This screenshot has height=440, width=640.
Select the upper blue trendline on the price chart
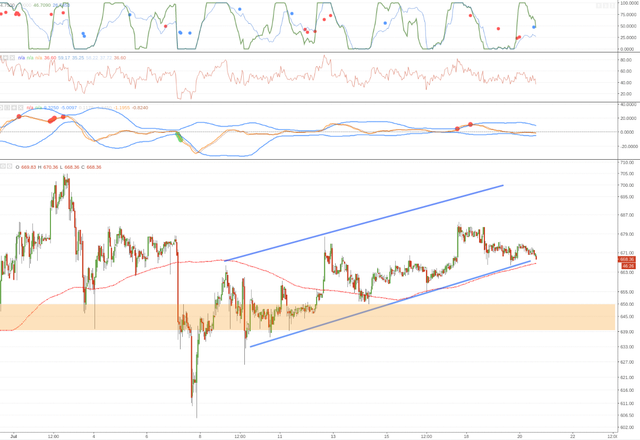point(363,223)
